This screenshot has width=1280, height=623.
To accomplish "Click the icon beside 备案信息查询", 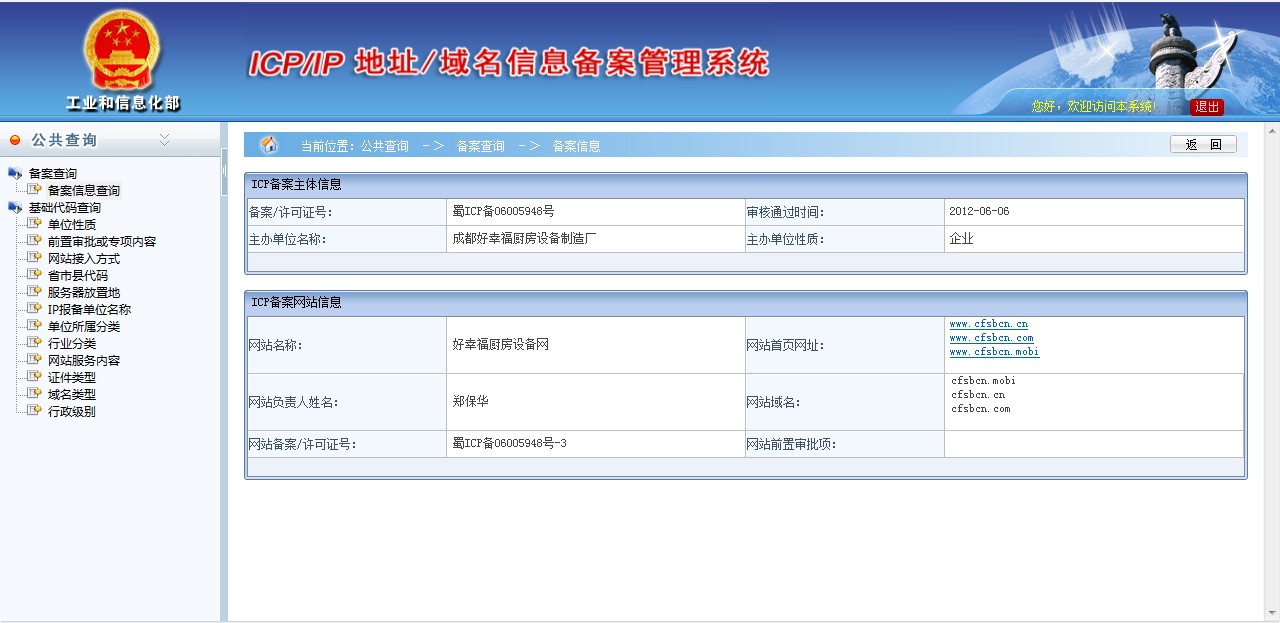I will [35, 190].
